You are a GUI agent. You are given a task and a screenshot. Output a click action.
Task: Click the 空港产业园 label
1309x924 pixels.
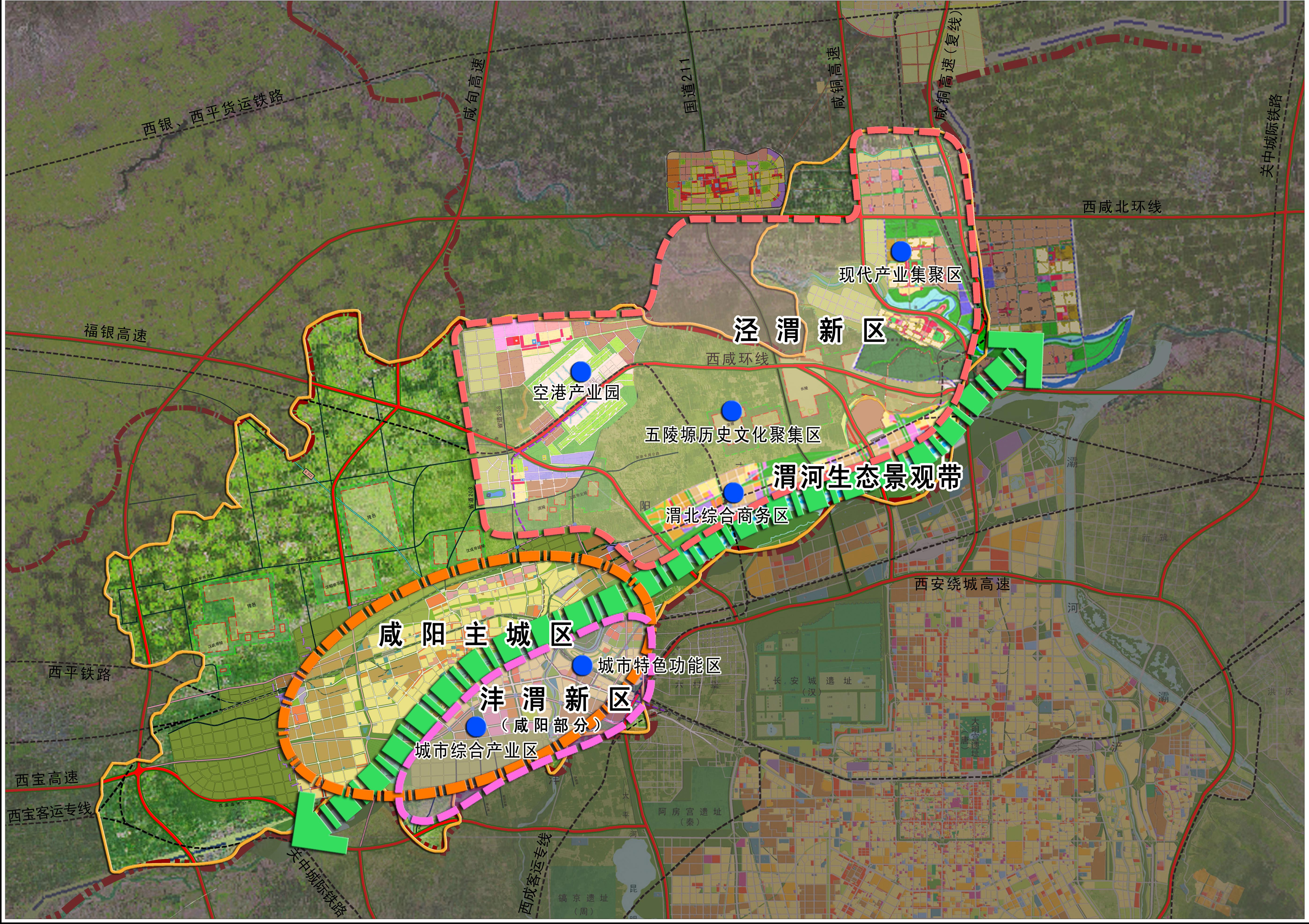pos(576,392)
